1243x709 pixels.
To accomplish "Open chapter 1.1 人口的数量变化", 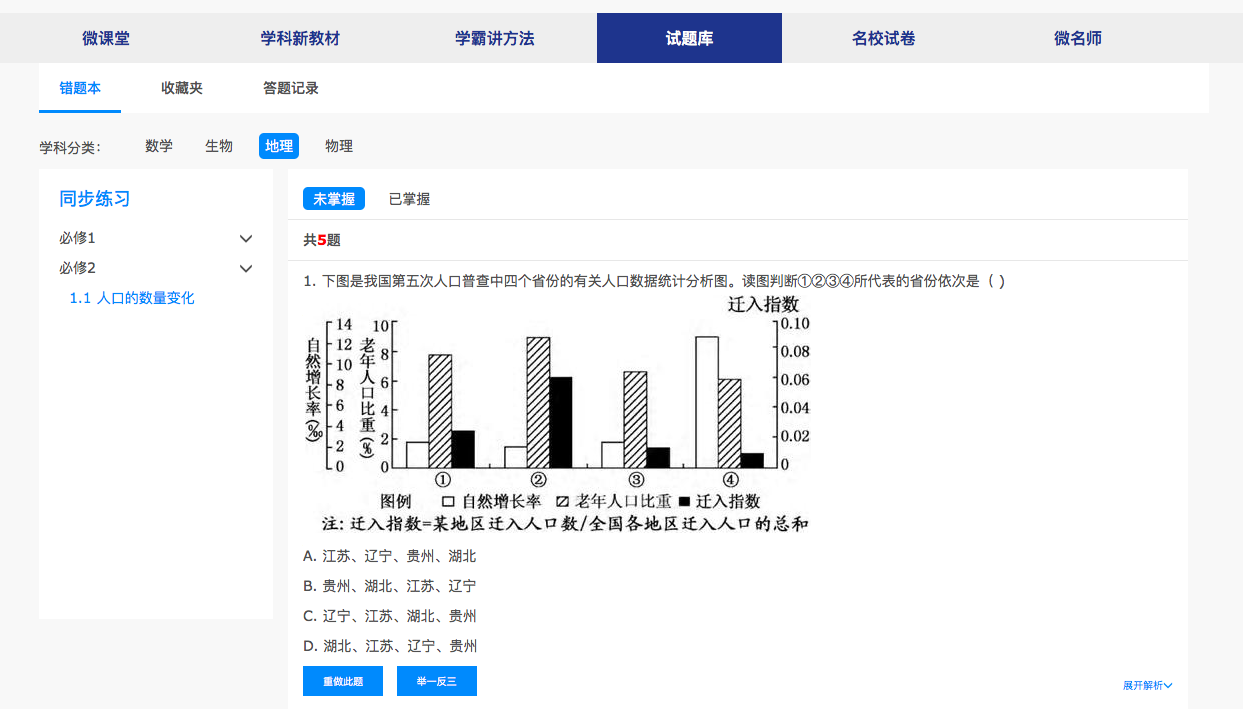I will click(132, 298).
